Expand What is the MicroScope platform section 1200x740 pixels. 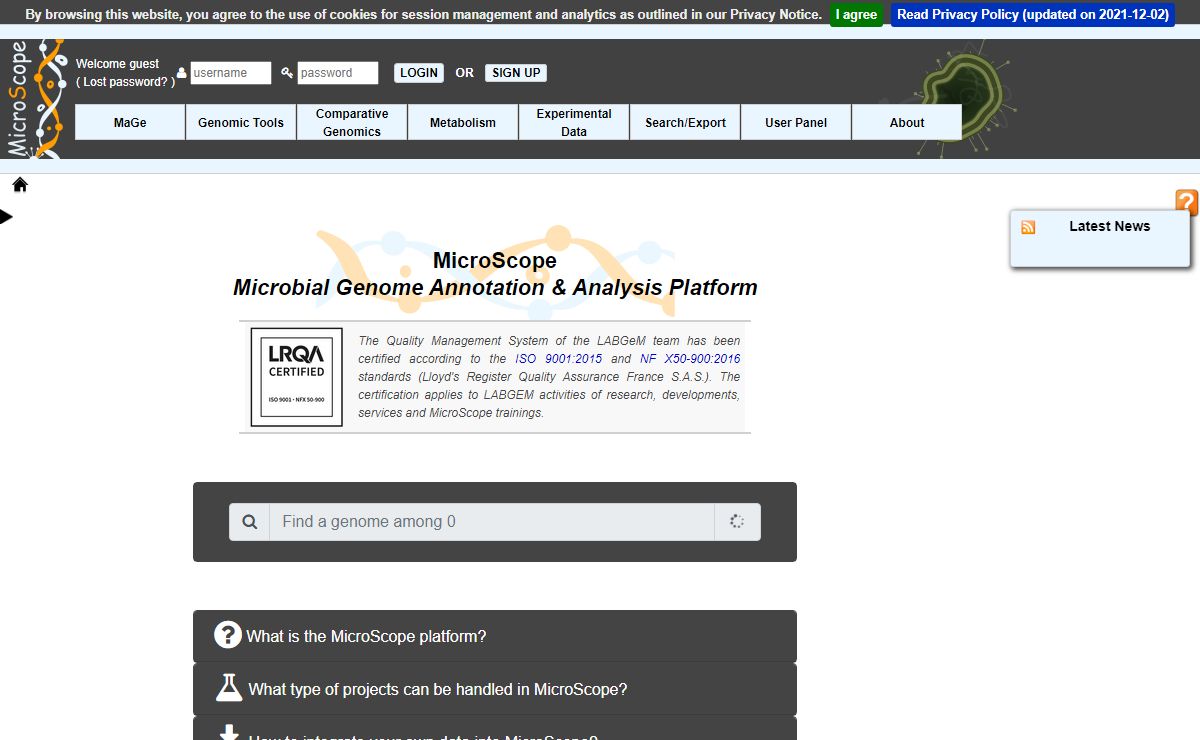point(495,636)
